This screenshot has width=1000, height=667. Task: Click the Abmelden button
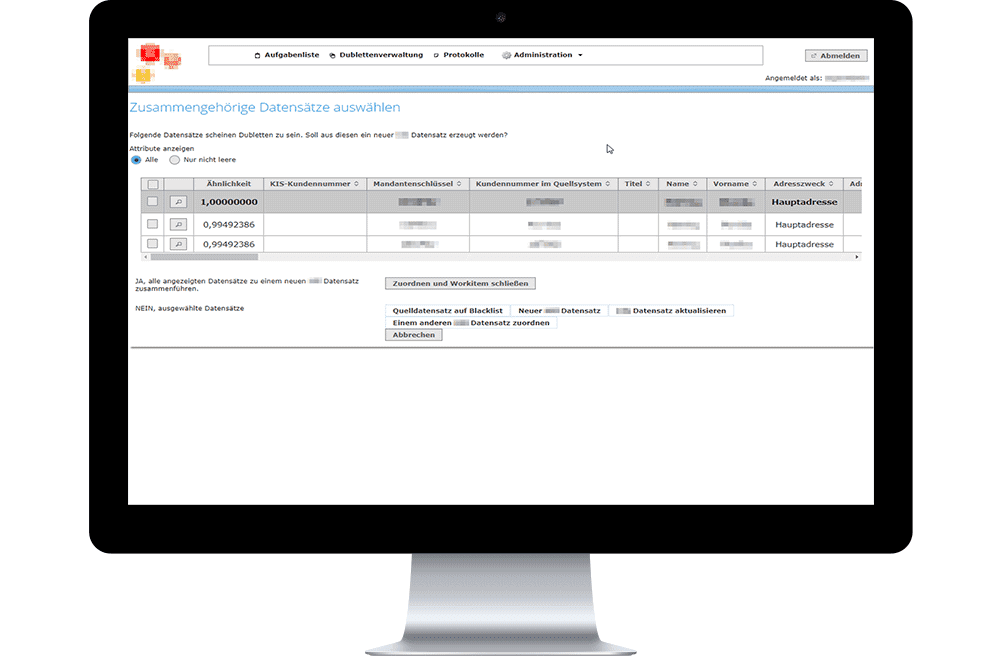[x=836, y=55]
